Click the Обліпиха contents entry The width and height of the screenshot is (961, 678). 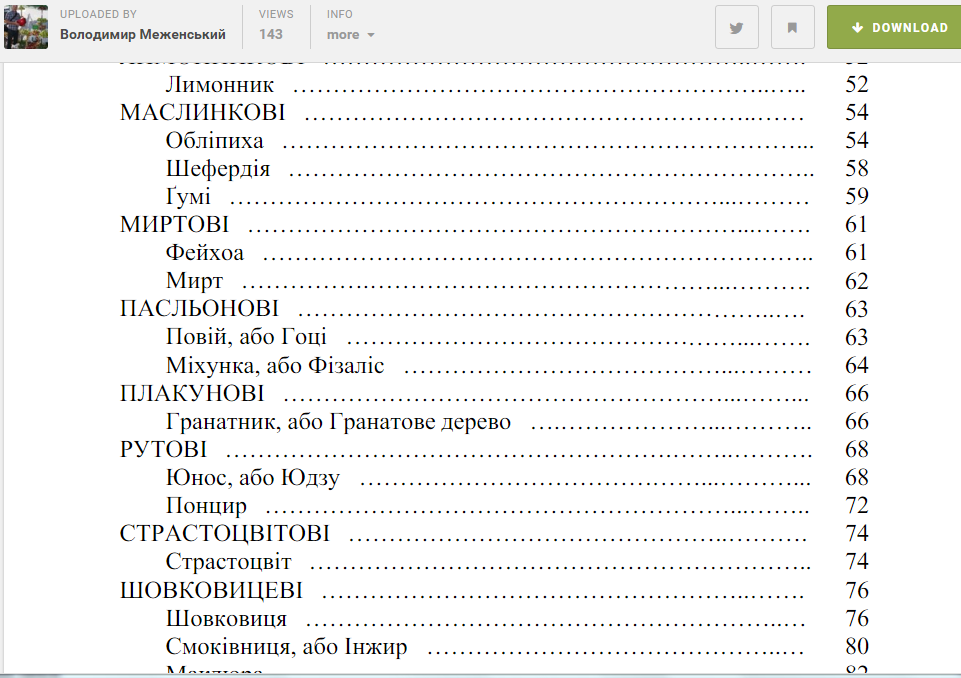215,140
